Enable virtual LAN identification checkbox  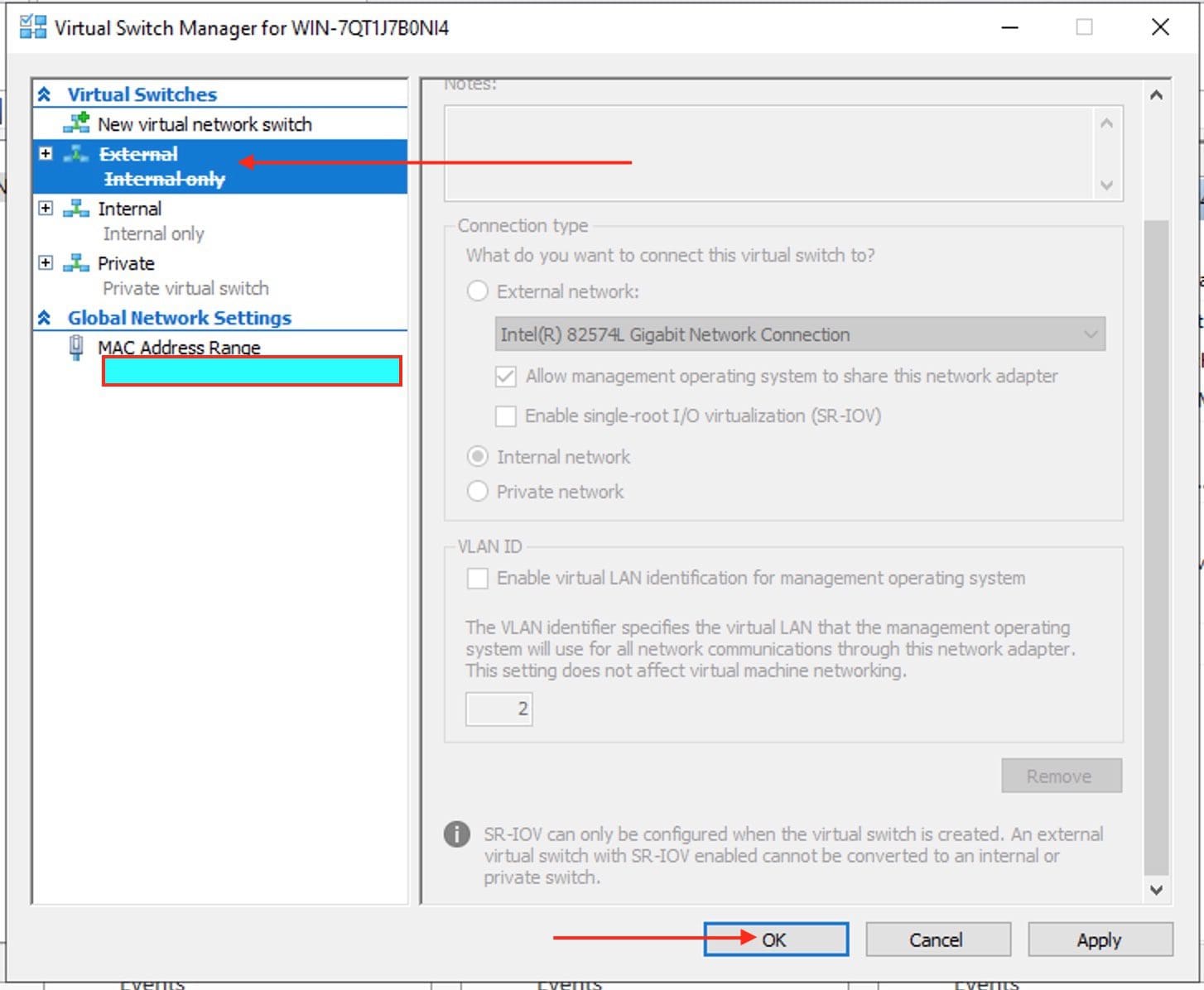pos(478,578)
